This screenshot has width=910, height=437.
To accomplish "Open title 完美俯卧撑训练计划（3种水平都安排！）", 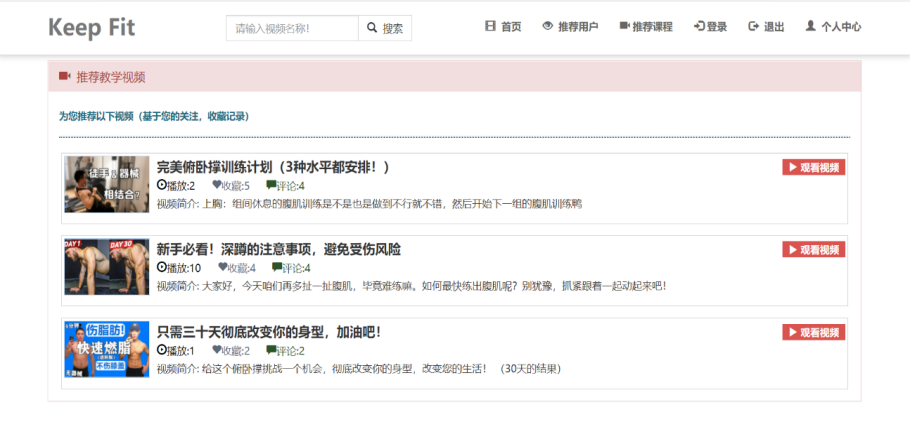I will point(273,167).
